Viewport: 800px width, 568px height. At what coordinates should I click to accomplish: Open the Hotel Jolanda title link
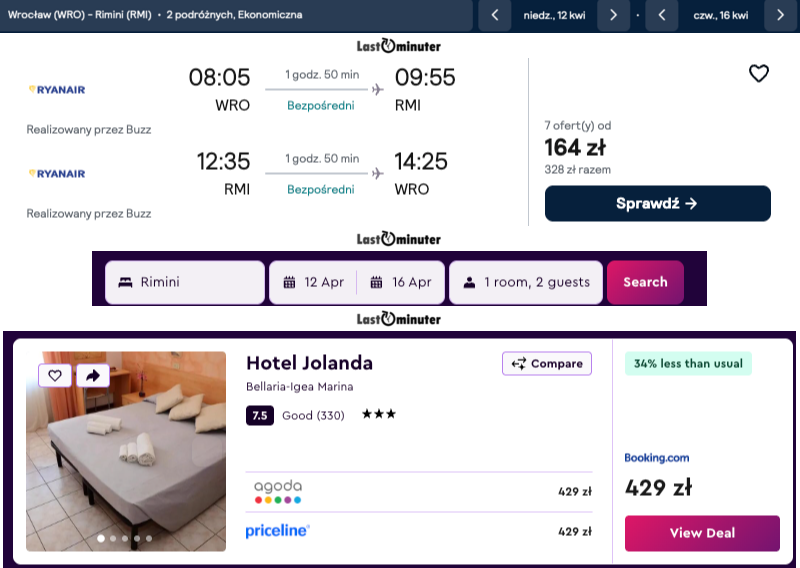[309, 362]
